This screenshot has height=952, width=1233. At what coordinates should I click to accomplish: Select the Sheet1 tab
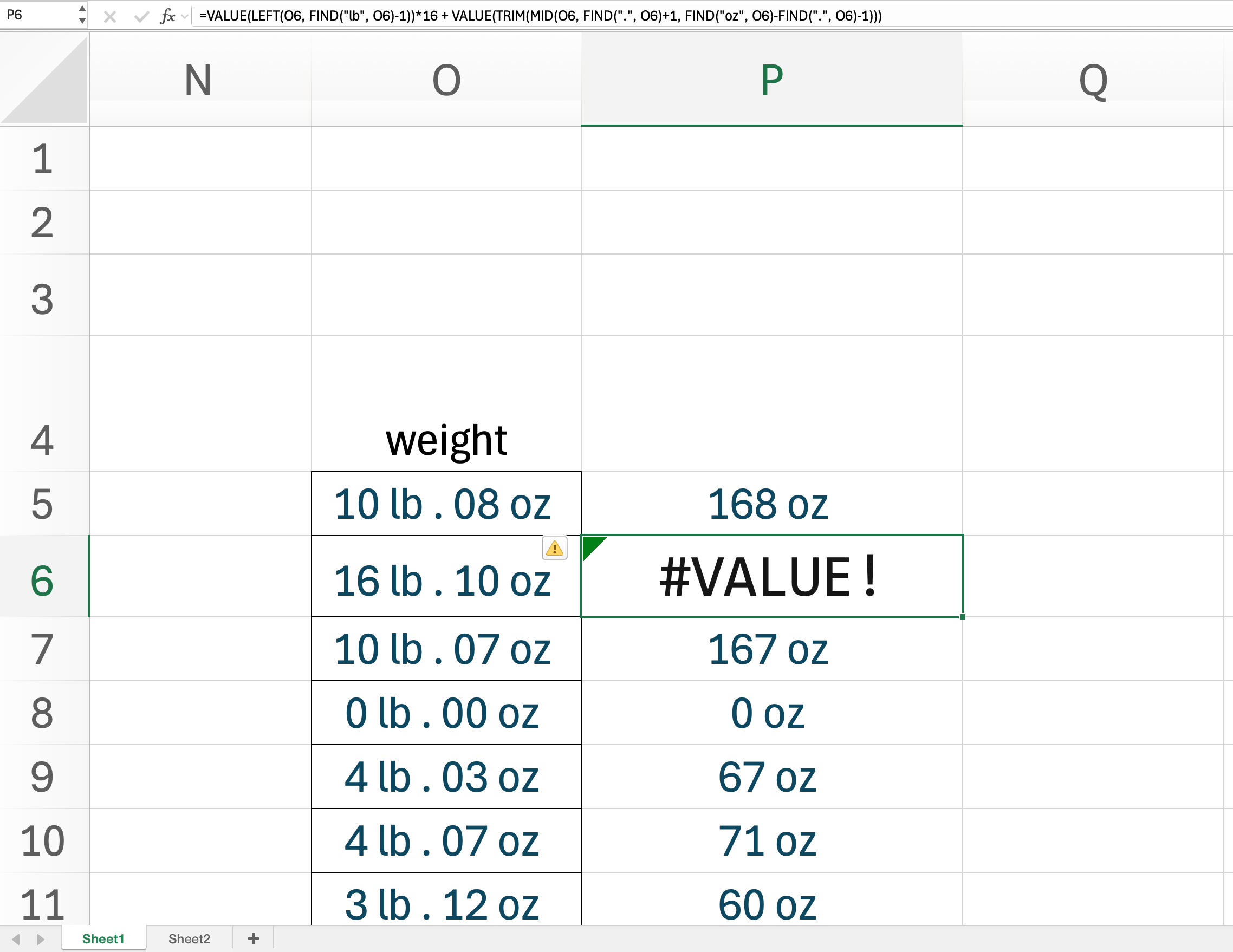tap(103, 938)
